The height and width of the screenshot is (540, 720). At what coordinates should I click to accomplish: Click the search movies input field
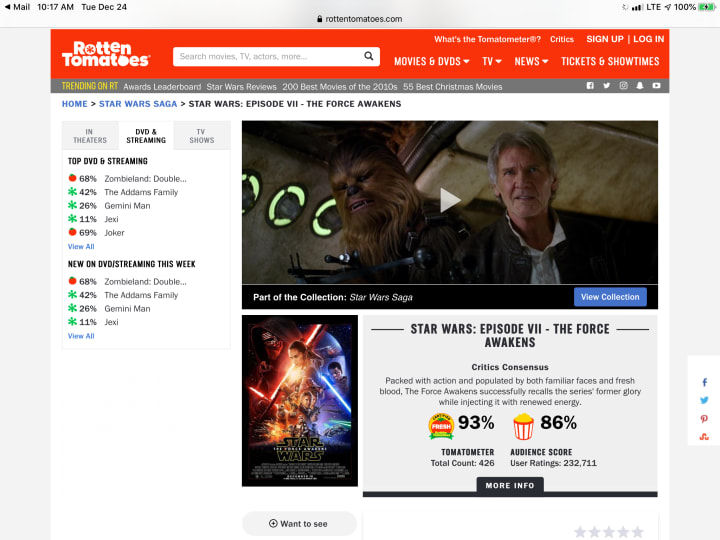pos(269,56)
